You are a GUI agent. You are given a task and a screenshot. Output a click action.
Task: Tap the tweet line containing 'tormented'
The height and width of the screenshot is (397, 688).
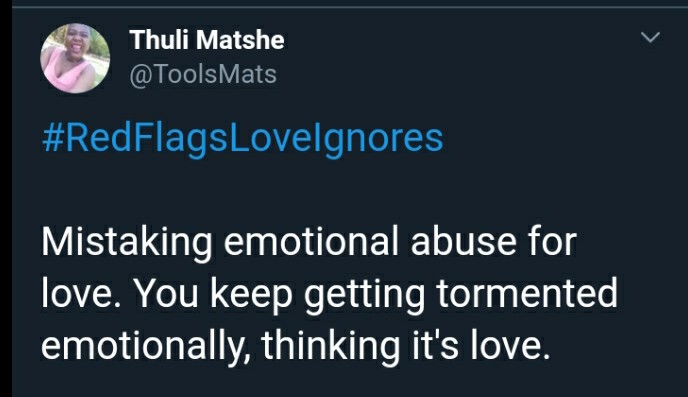[x=330, y=294]
